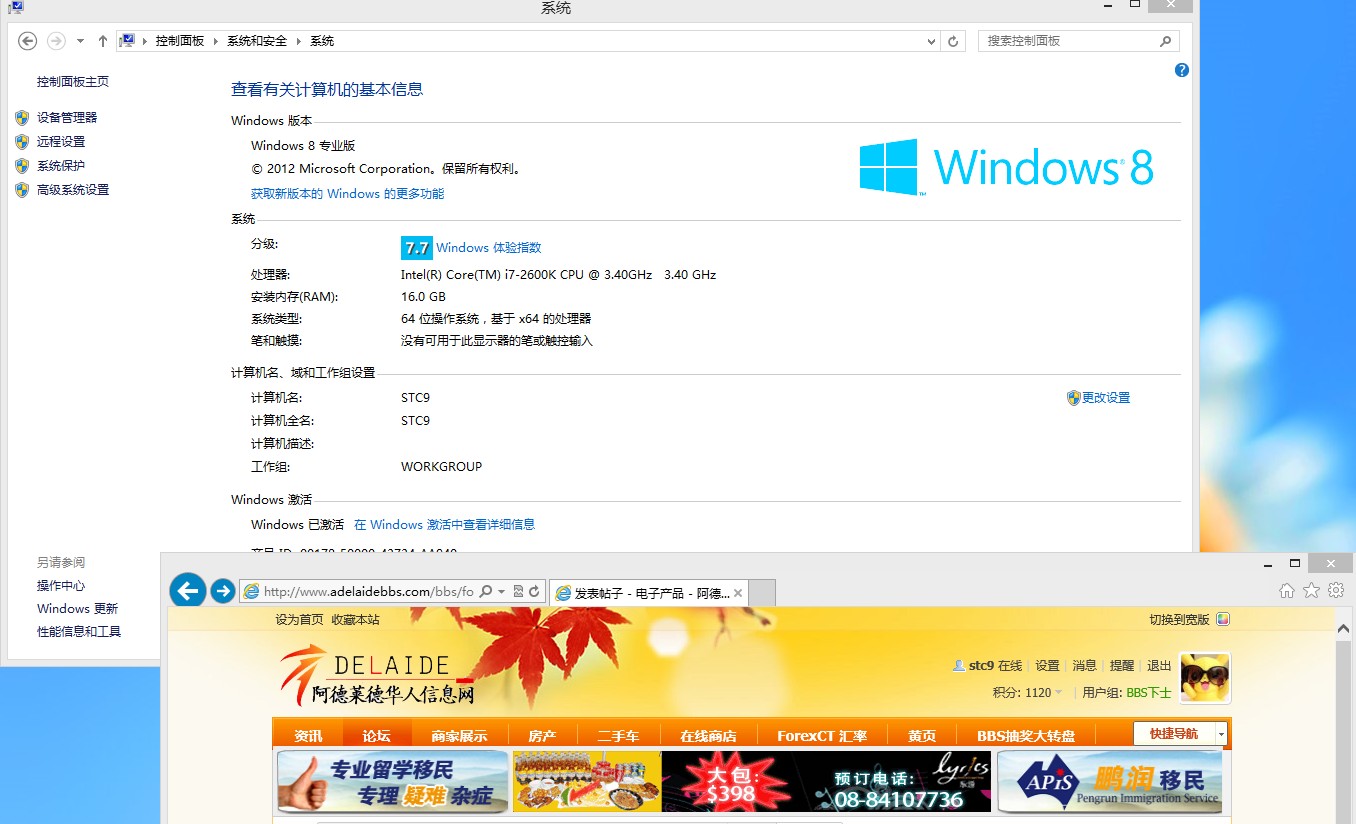Expand the 积分: 1120 dropdown arrow
This screenshot has width=1356, height=824.
(x=1059, y=693)
